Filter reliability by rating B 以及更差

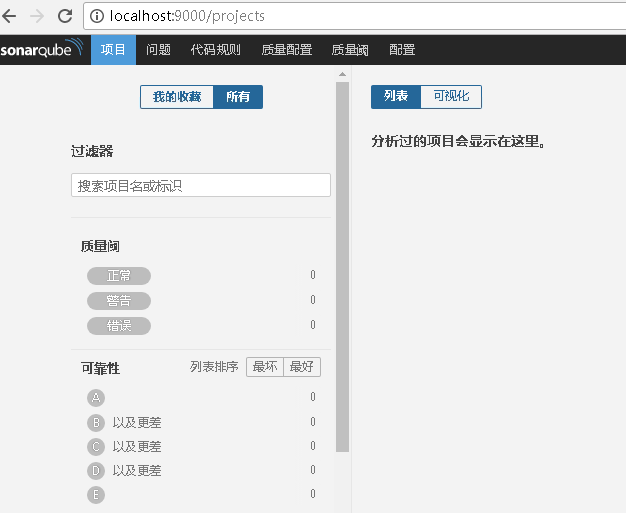[x=124, y=422]
